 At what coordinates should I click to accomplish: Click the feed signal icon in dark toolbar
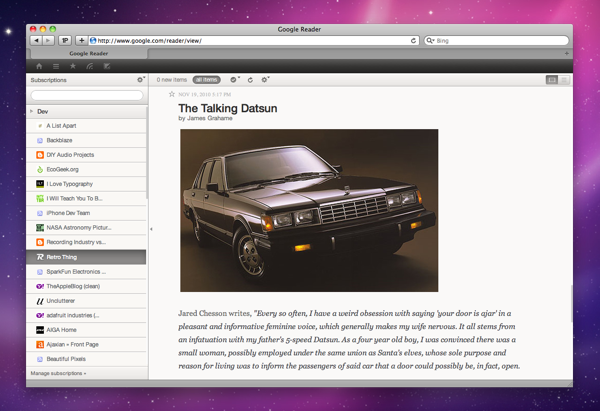tap(90, 66)
